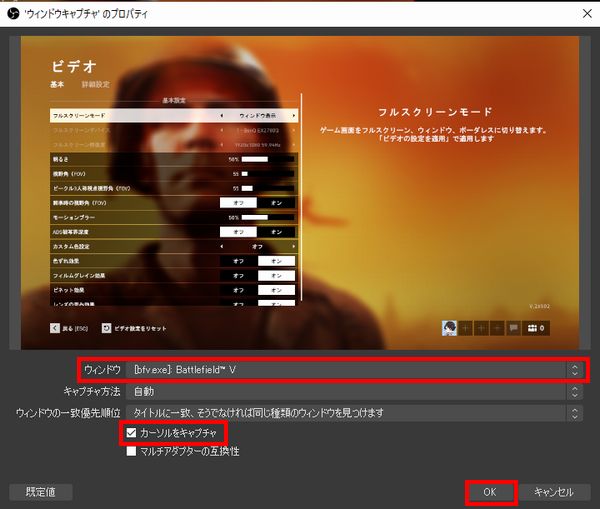Click the left arrow on the フルスクリーンモード row
Viewport: 600px width, 509px height.
click(222, 116)
